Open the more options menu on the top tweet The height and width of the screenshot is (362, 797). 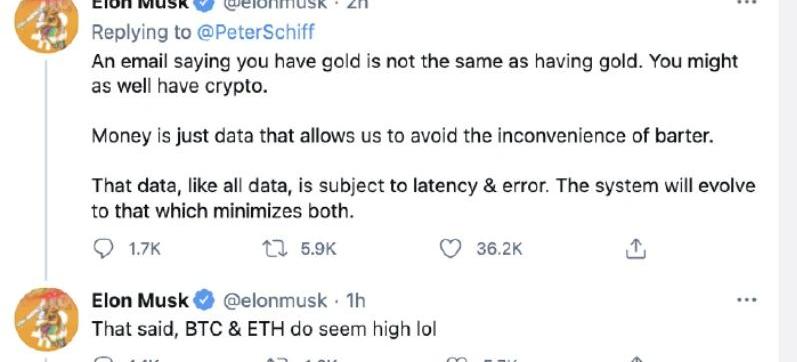pyautogui.click(x=747, y=3)
